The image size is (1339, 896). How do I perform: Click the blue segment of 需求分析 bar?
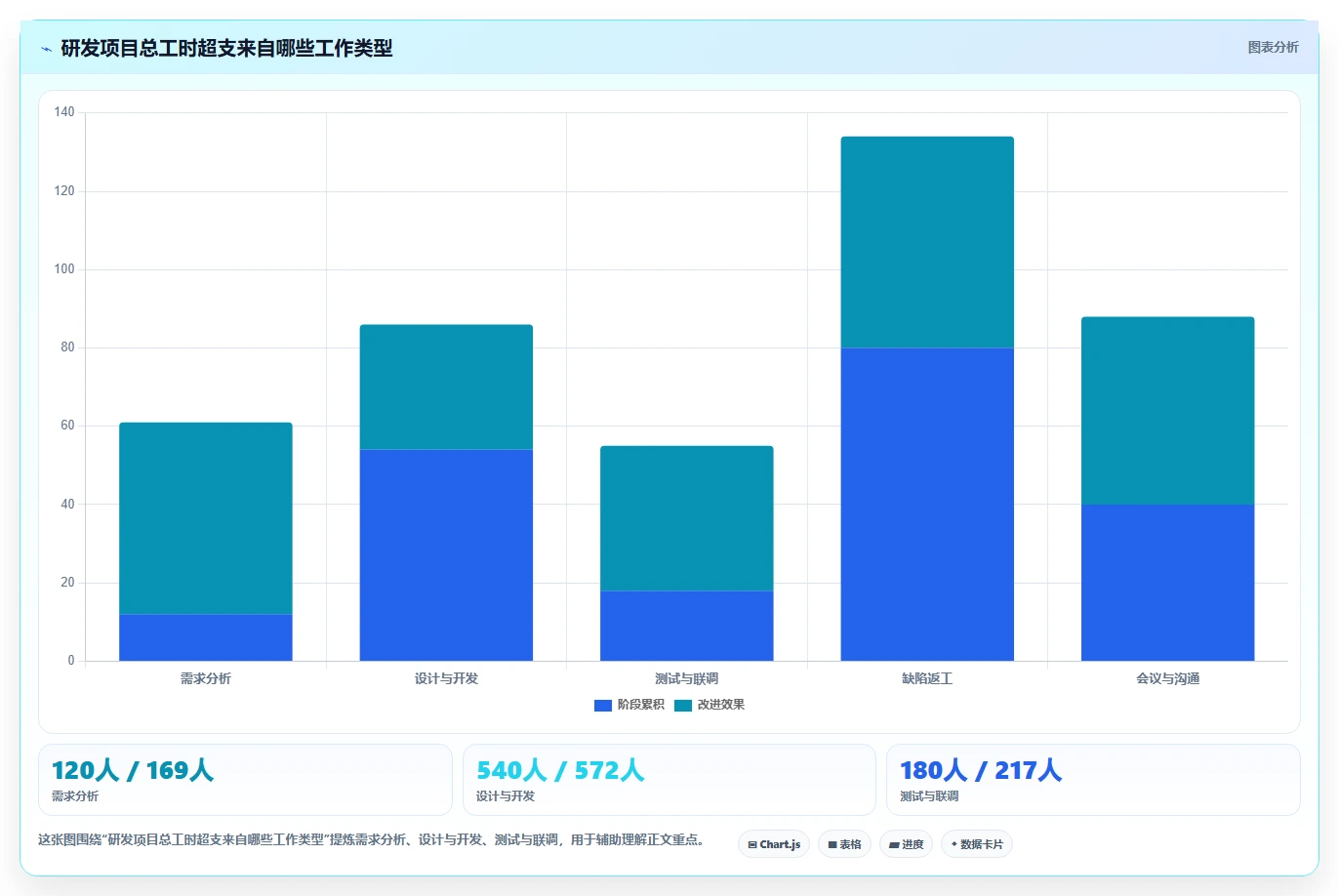206,637
